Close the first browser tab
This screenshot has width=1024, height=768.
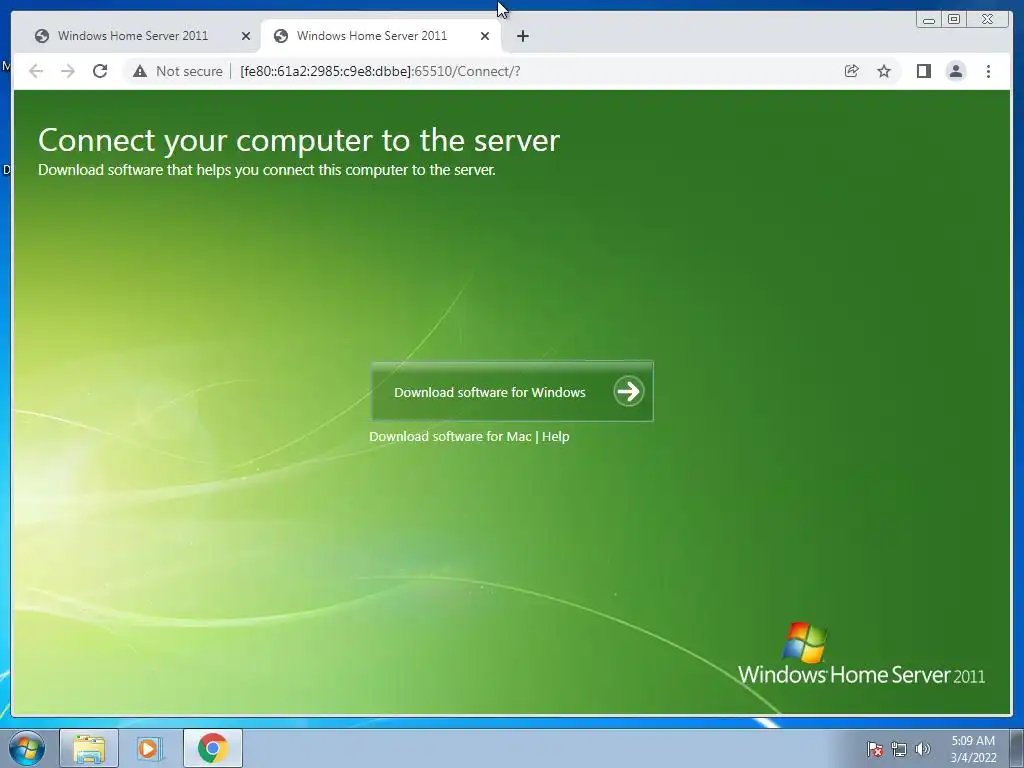[x=246, y=36]
